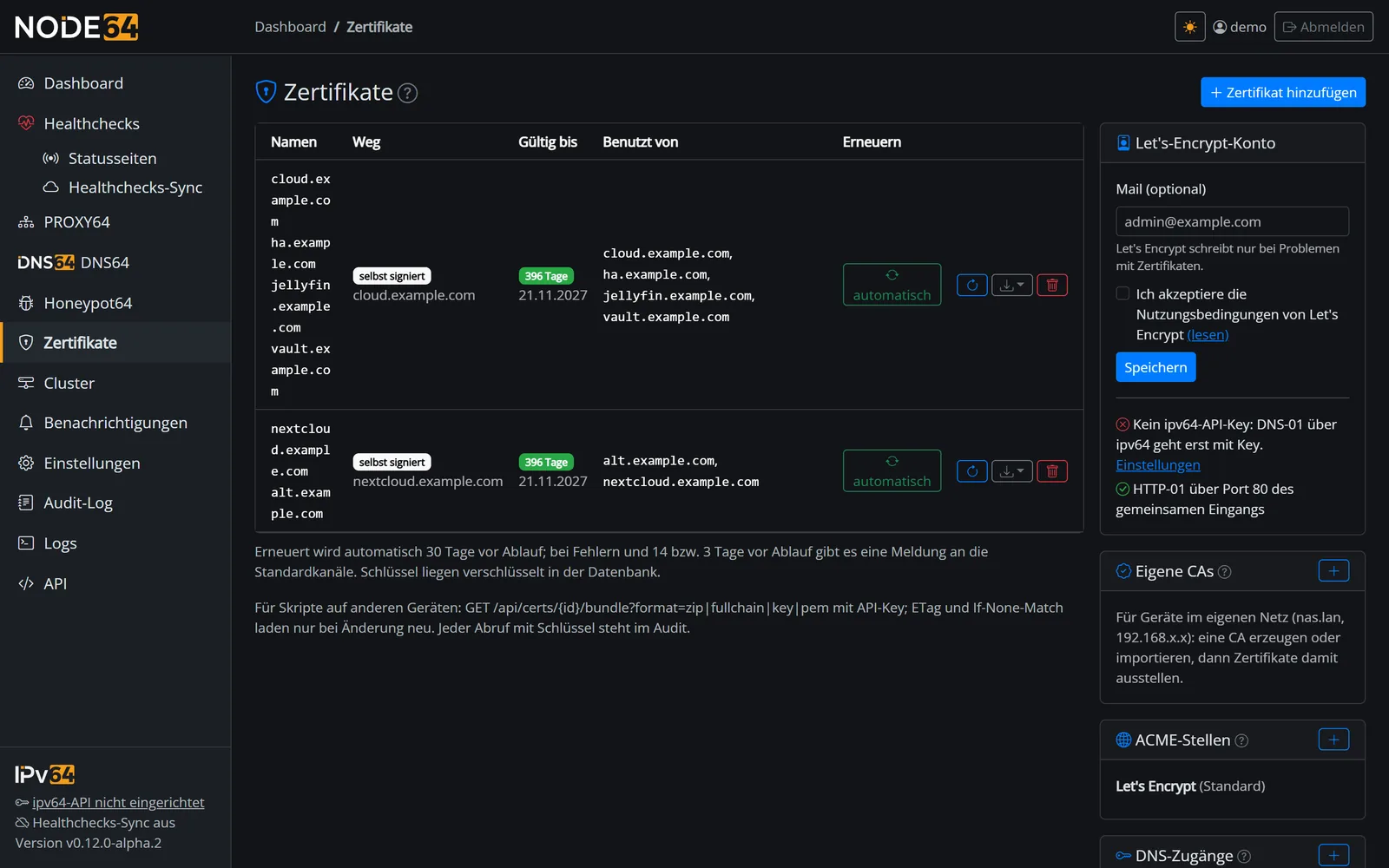The width and height of the screenshot is (1389, 868).
Task: Click the Abmelden button
Action: (x=1323, y=27)
